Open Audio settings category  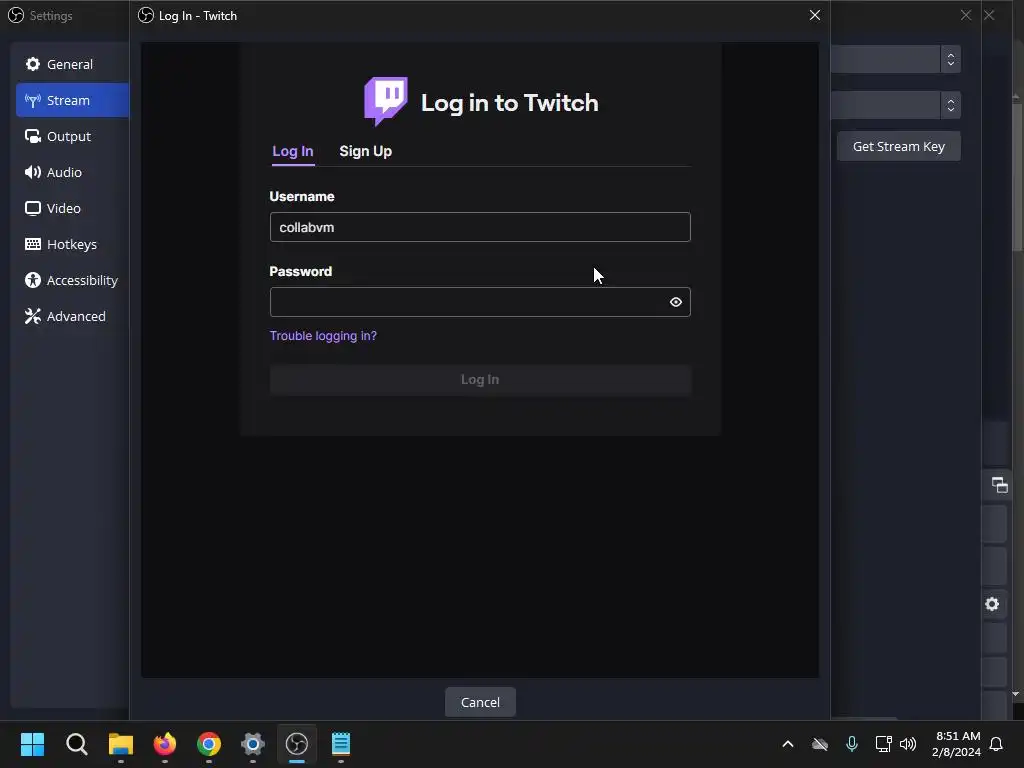coord(72,172)
